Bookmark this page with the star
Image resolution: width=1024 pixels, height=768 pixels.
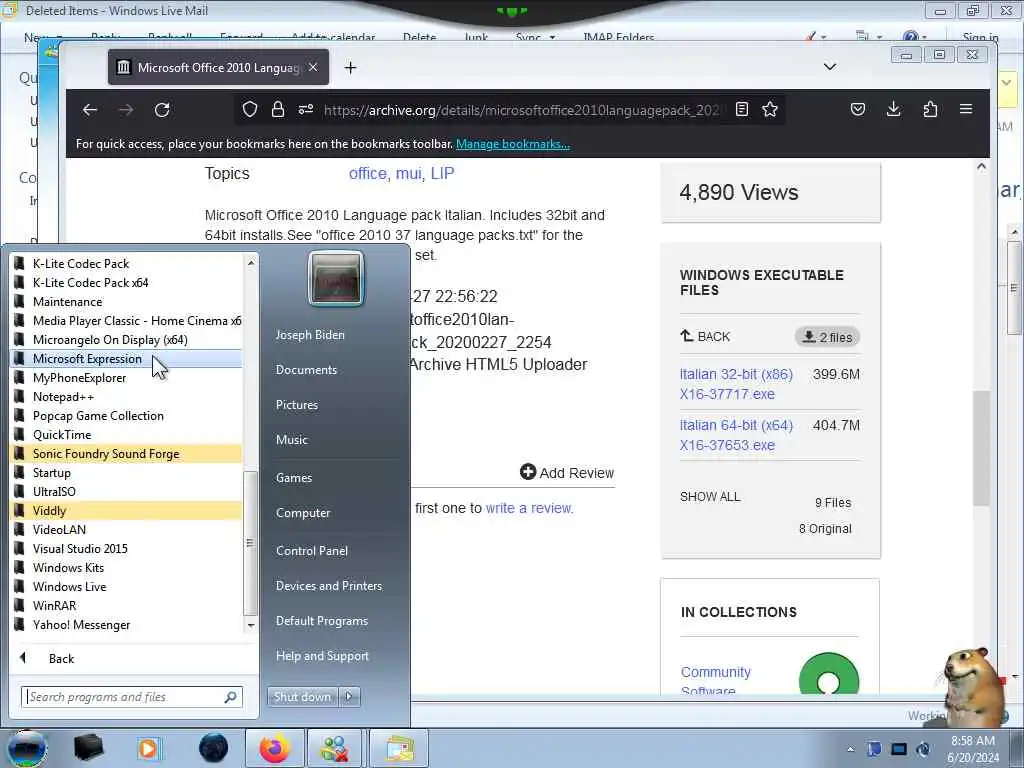[770, 109]
